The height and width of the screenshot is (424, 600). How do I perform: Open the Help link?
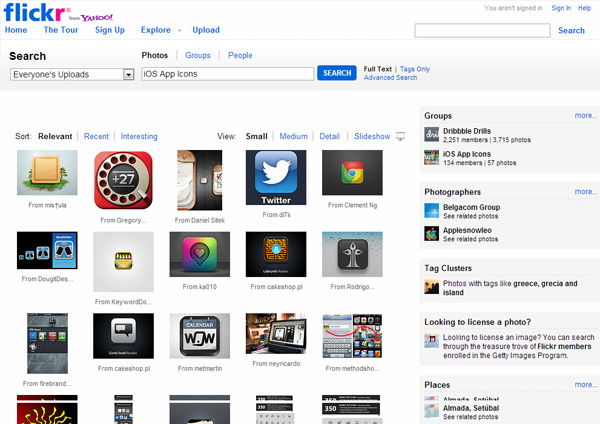point(584,8)
